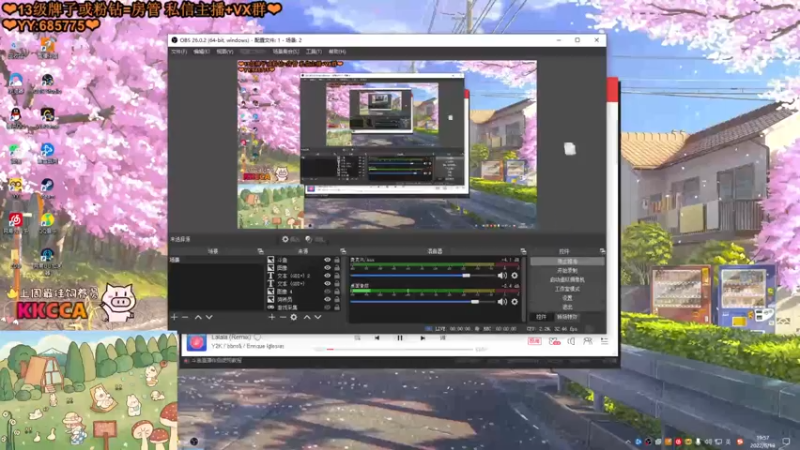Pop out the Scenes dock via header icon
The width and height of the screenshot is (800, 450).
(x=260, y=251)
